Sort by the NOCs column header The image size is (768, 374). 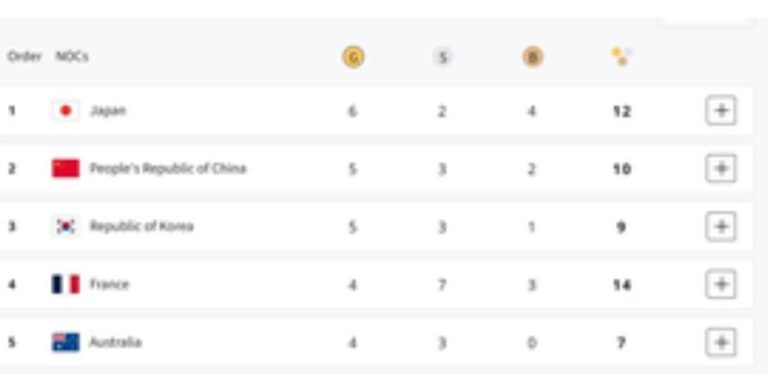pyautogui.click(x=72, y=57)
